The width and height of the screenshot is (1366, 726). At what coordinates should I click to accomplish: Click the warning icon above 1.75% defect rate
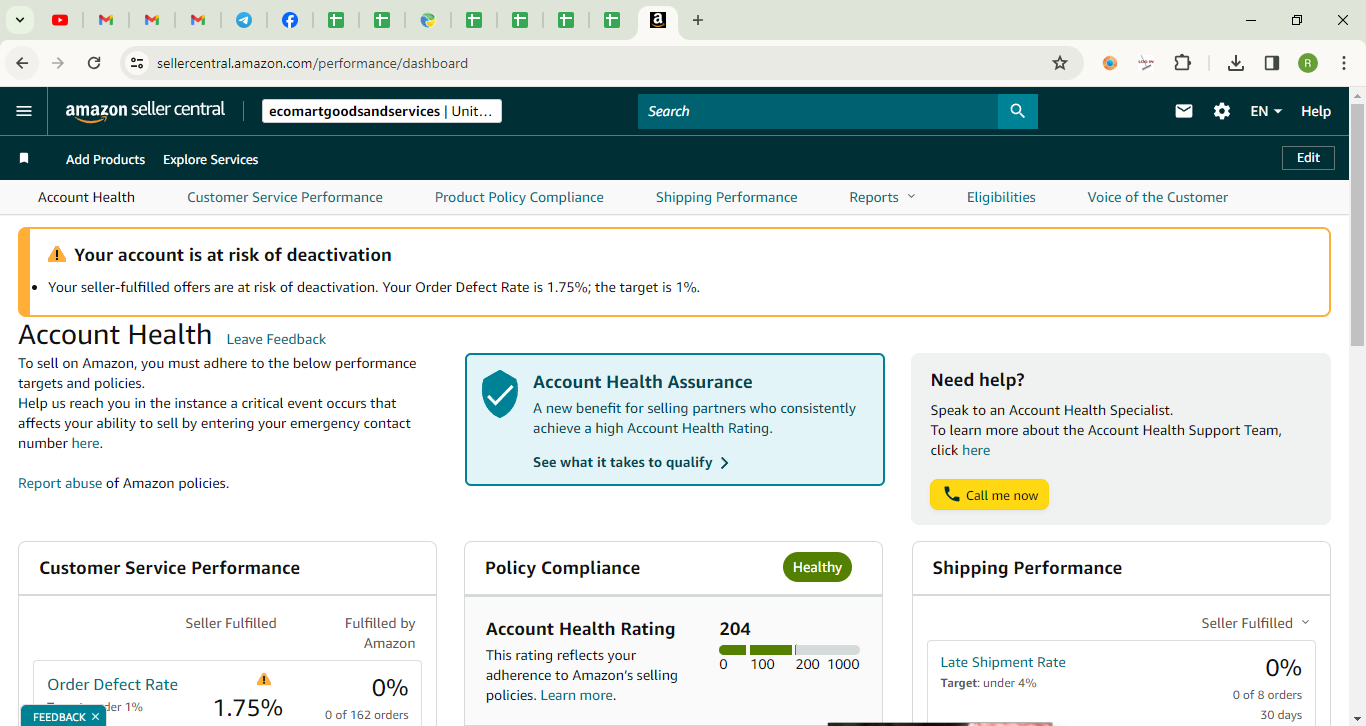click(x=264, y=679)
